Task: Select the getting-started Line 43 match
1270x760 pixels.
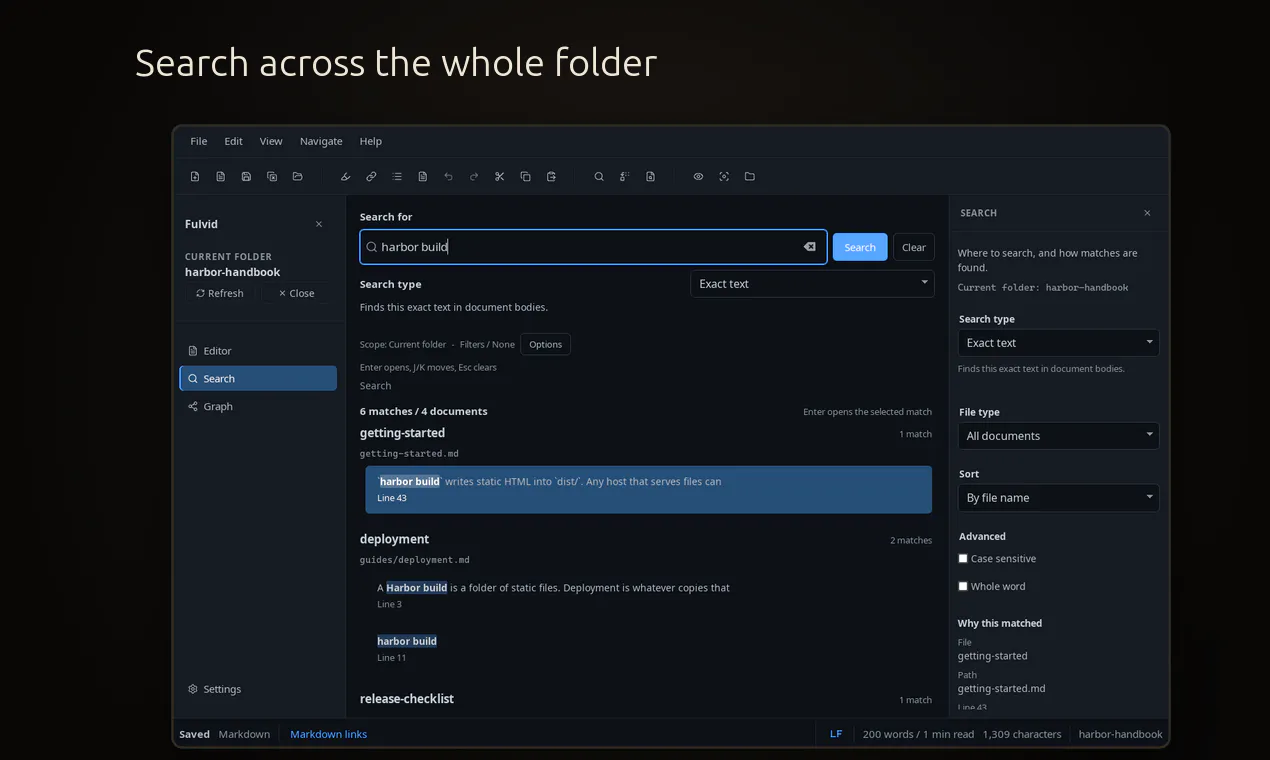Action: 648,489
